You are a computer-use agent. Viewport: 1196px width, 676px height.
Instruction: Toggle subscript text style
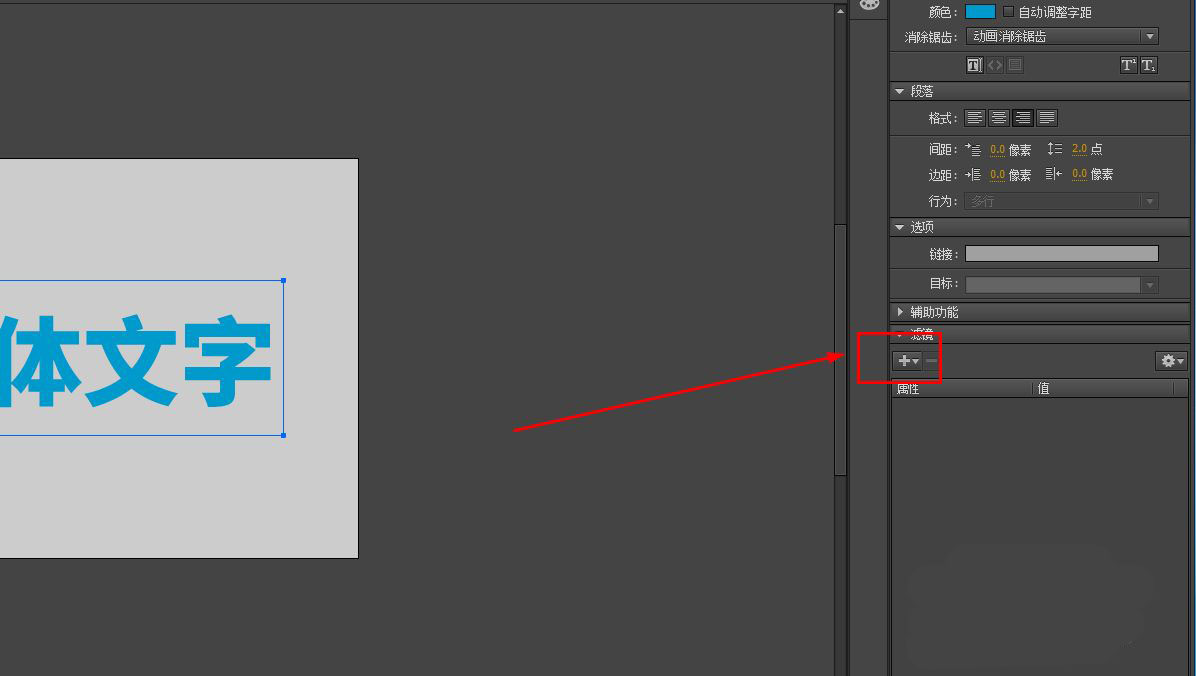[x=1149, y=65]
